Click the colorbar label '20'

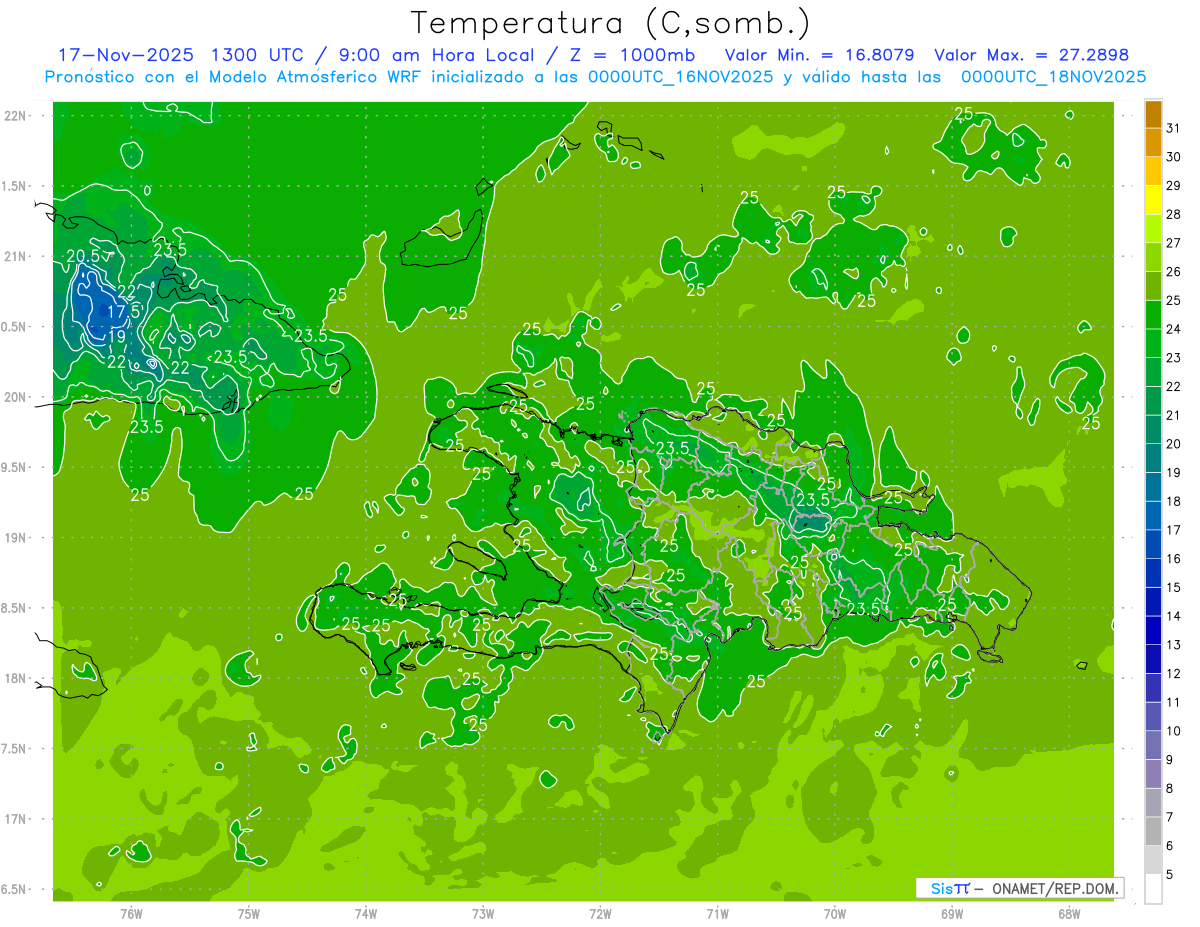tap(1174, 444)
